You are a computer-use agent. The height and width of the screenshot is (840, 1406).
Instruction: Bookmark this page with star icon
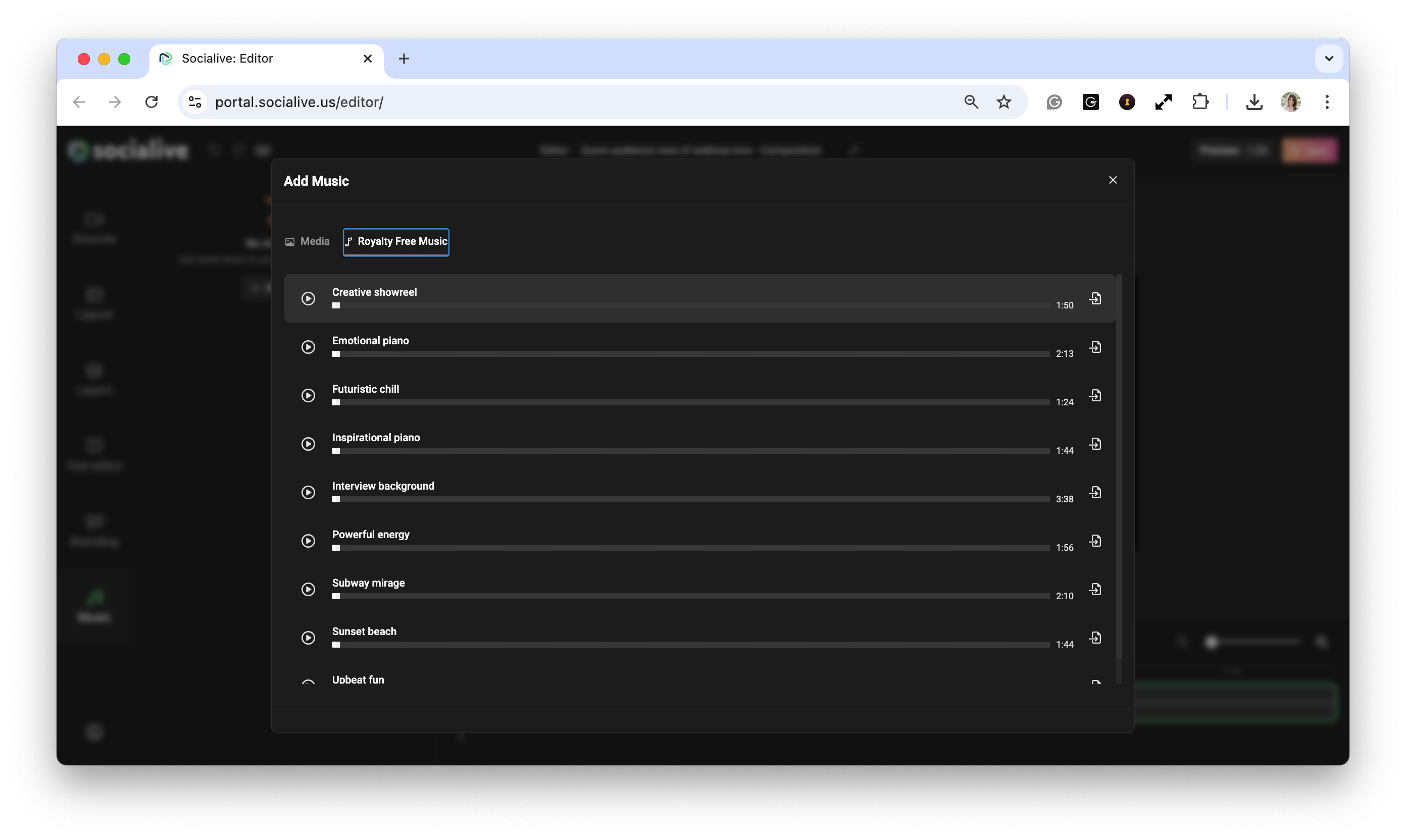point(1003,102)
